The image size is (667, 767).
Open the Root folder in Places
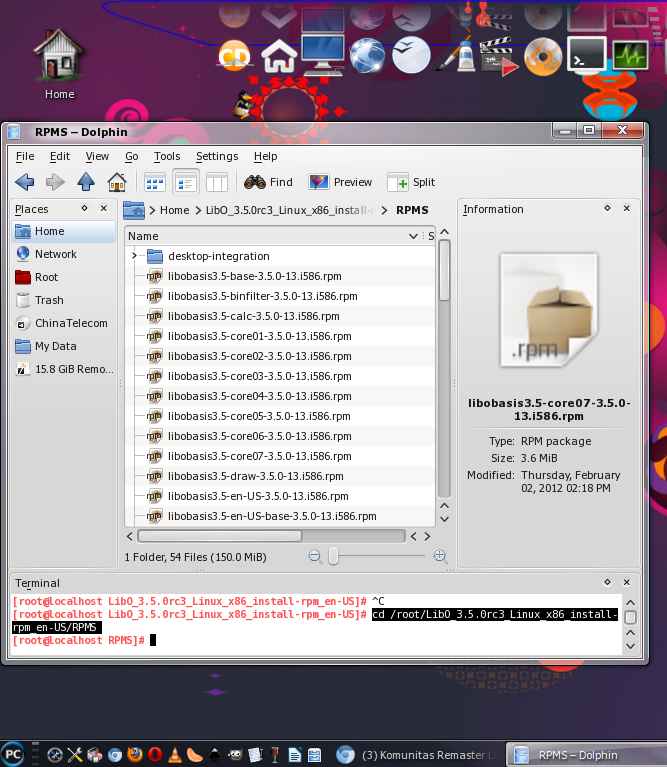(x=63, y=277)
